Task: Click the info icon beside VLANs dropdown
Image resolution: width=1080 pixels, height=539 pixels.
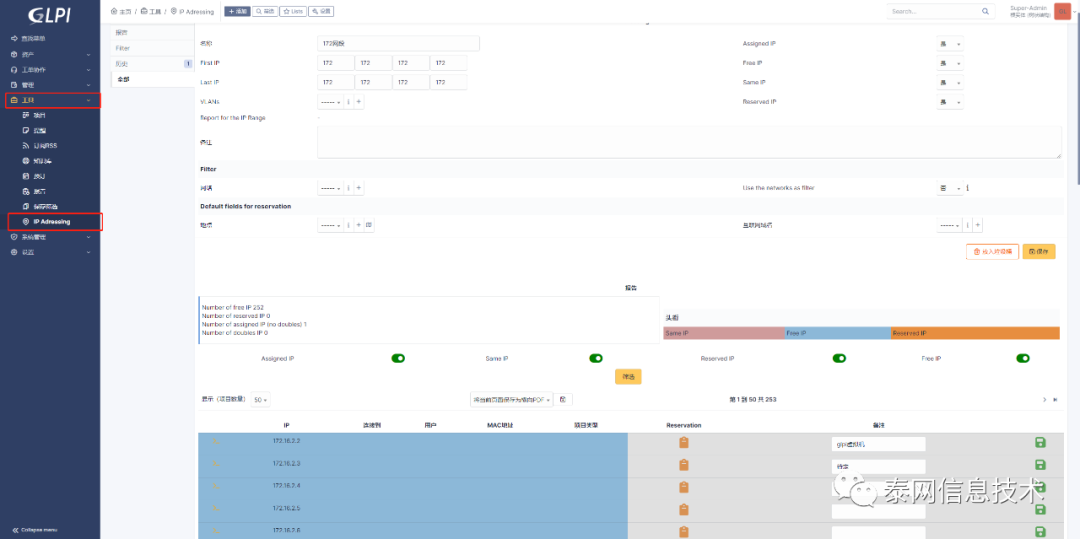Action: (x=349, y=102)
